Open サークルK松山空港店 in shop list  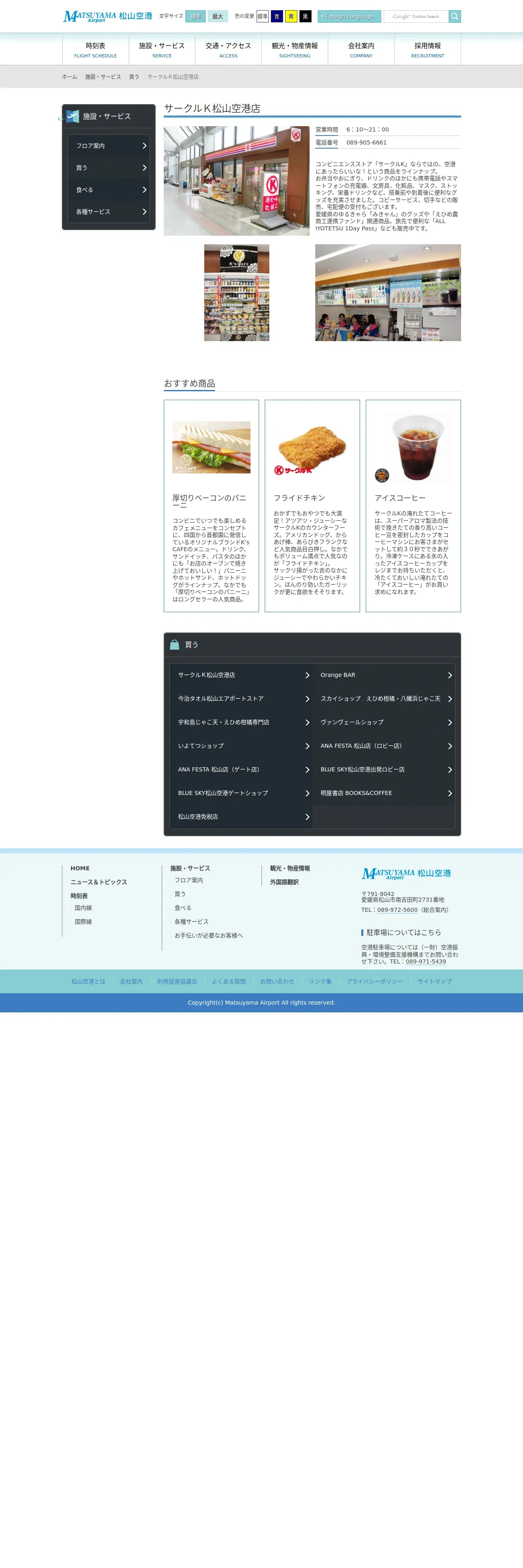[241, 675]
